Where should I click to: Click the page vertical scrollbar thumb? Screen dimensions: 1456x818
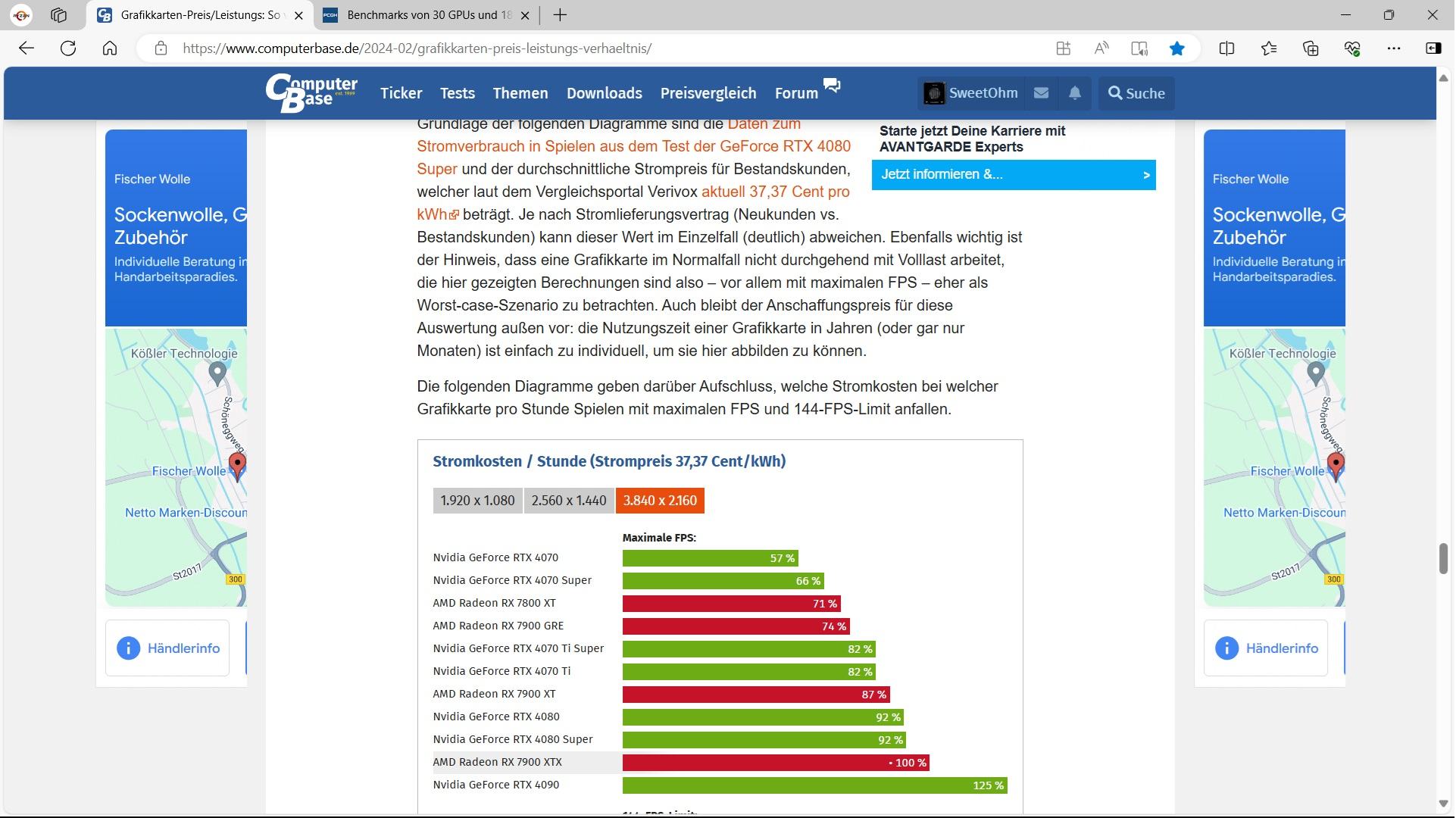click(x=1443, y=558)
